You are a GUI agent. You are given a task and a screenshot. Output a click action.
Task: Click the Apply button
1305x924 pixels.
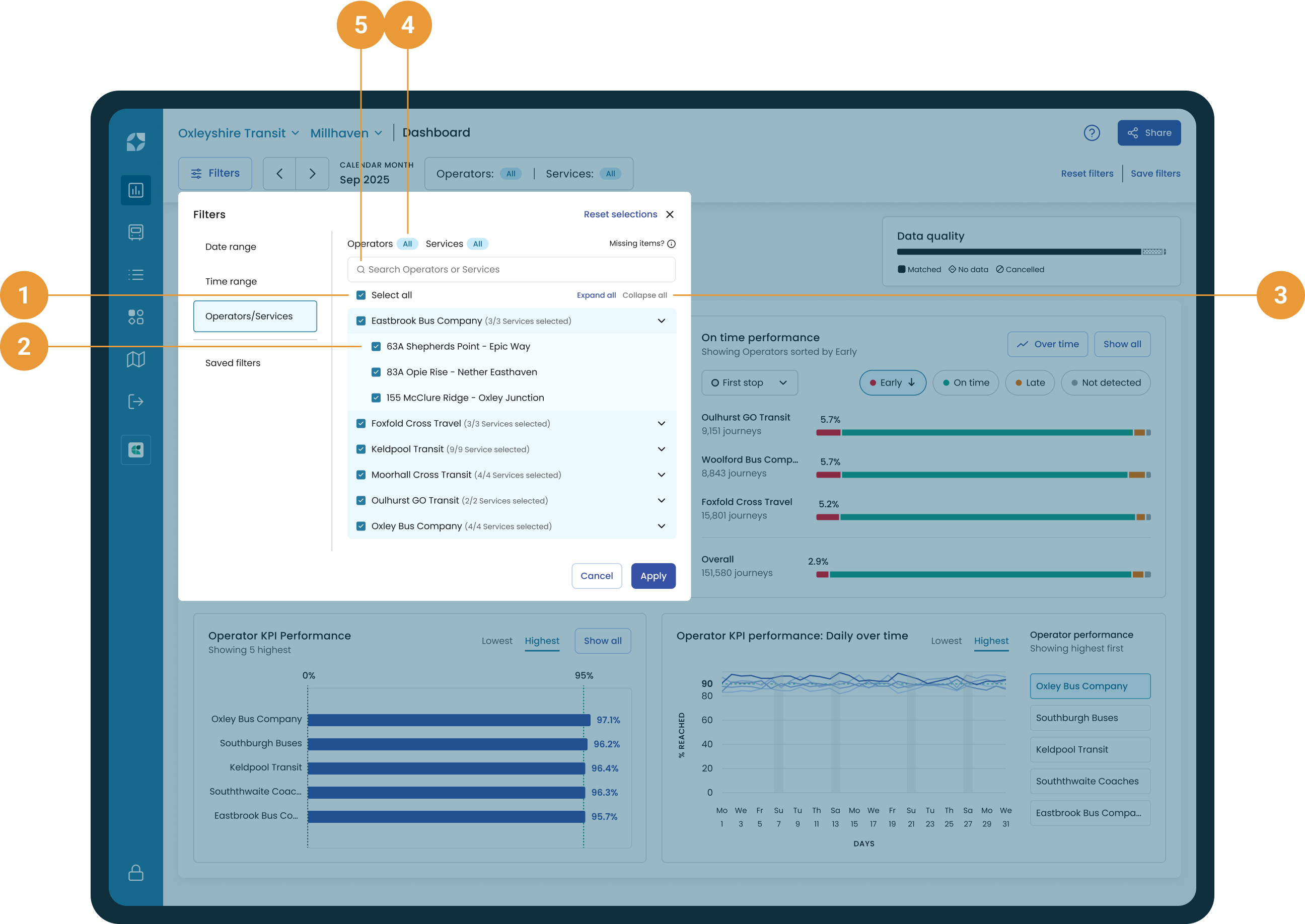tap(653, 576)
